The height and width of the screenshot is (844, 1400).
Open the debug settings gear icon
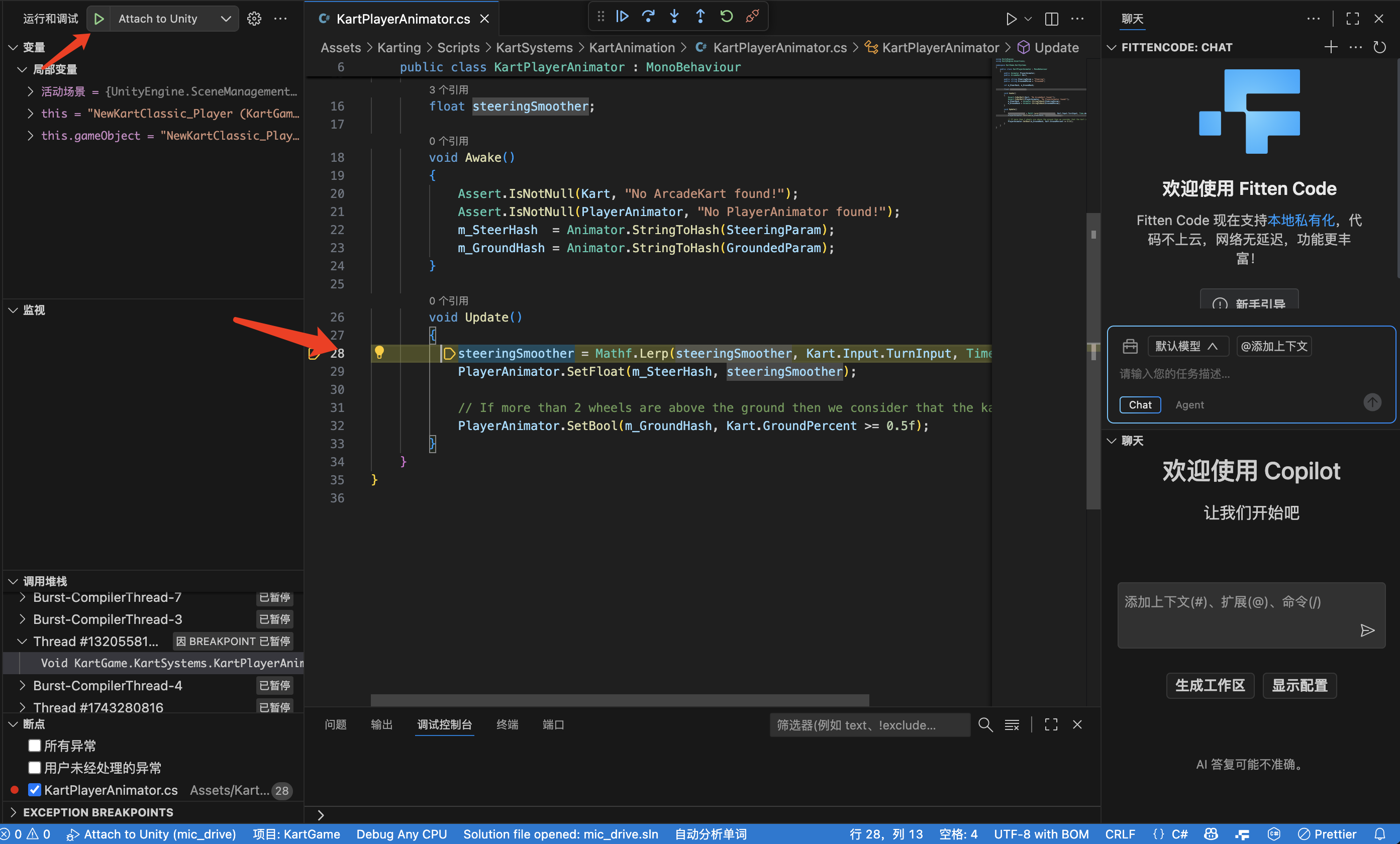(254, 18)
